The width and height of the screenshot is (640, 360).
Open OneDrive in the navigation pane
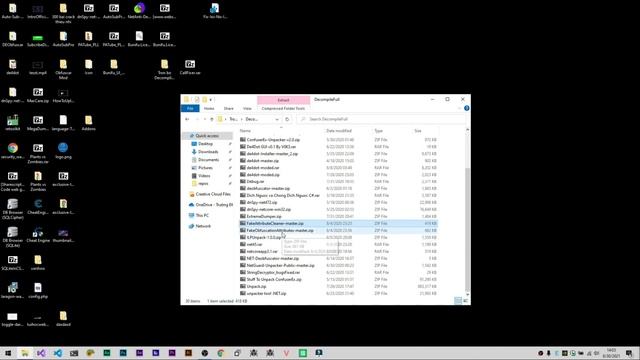[214, 205]
